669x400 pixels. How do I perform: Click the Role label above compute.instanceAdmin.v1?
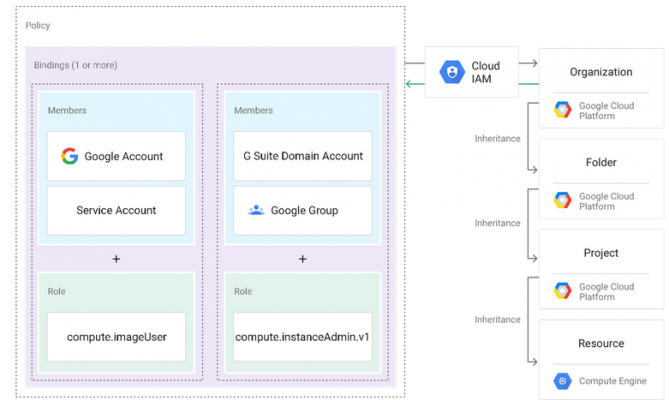click(x=243, y=291)
